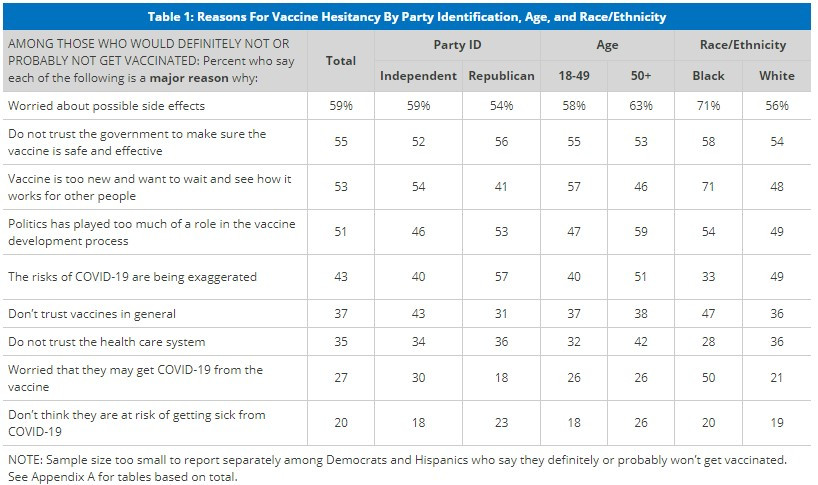The image size is (818, 485).
Task: Click the table title banner
Action: pos(408,17)
